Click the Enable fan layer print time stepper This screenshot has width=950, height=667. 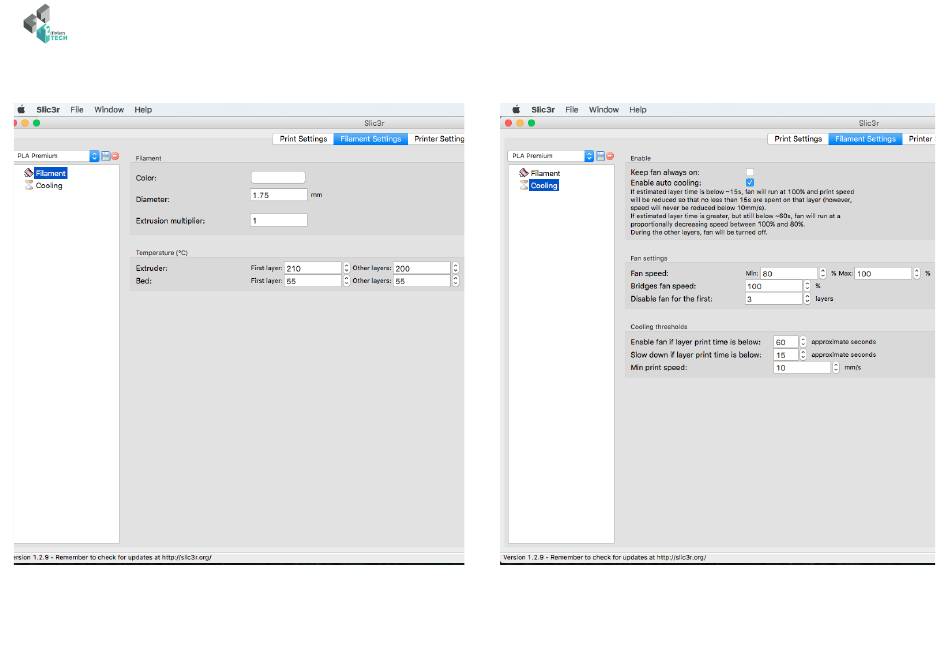(803, 342)
